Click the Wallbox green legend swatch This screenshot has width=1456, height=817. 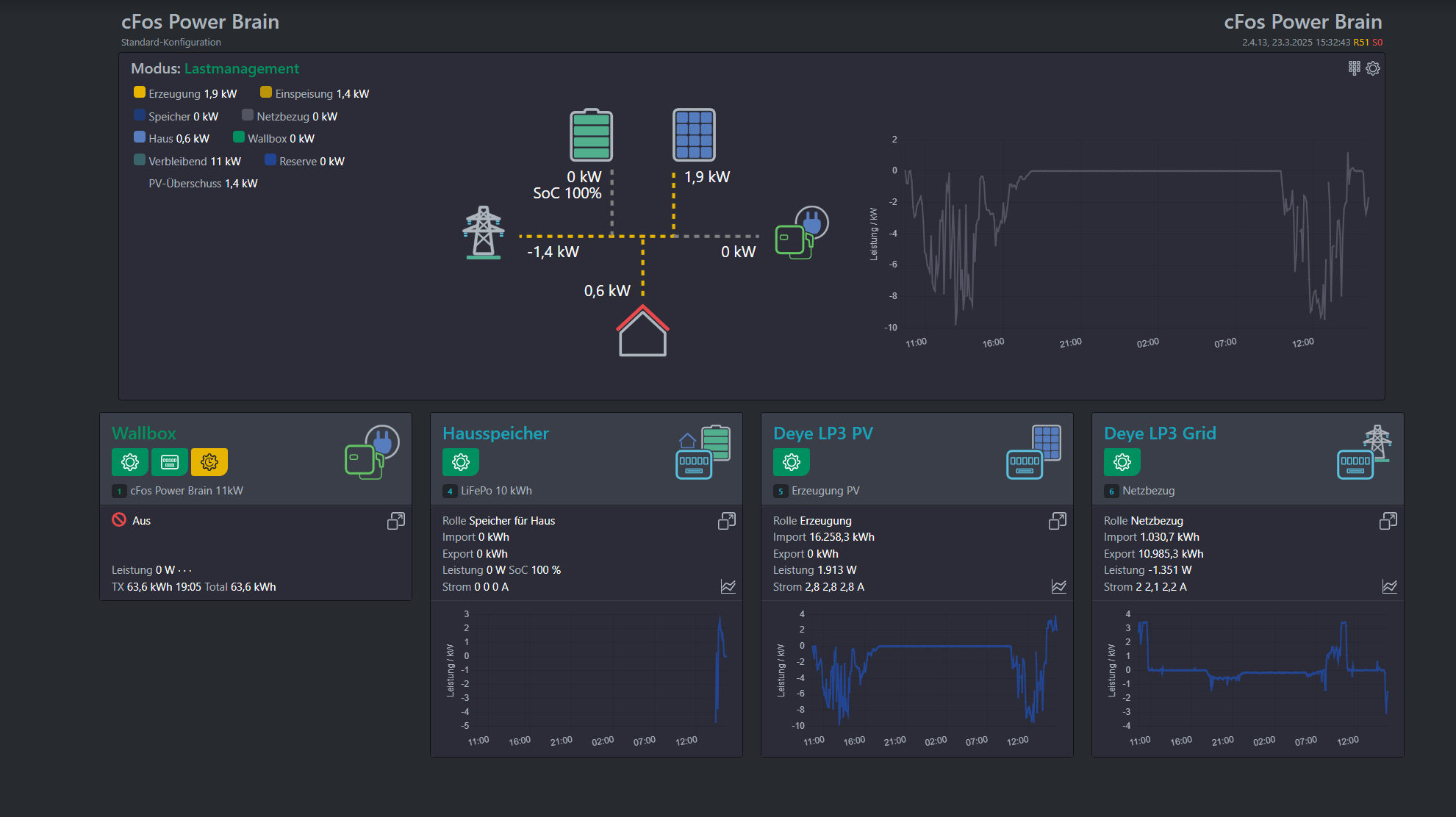(x=239, y=137)
